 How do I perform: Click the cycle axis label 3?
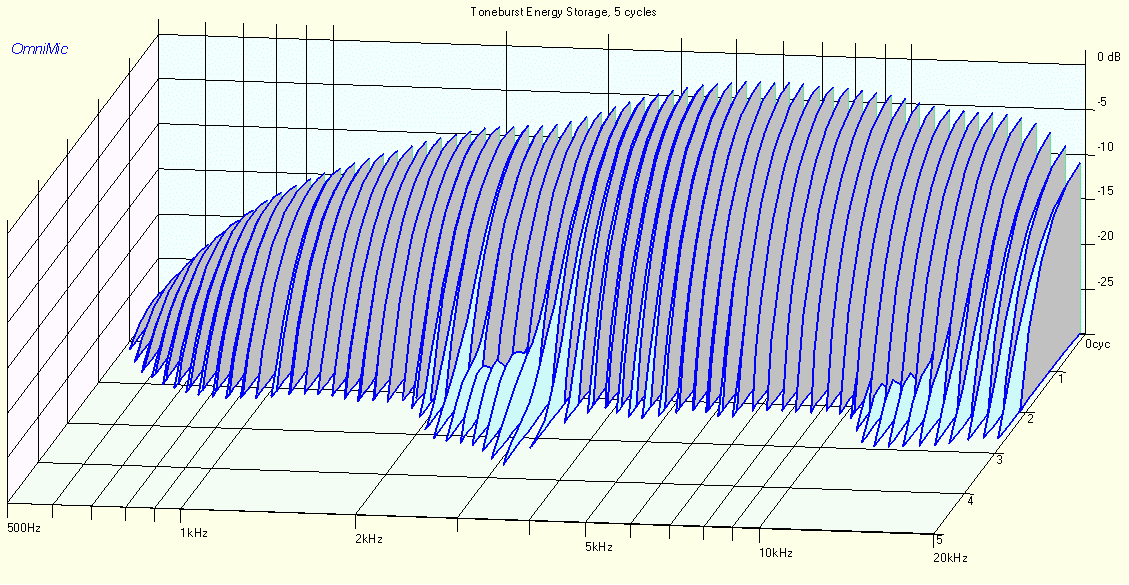(x=1001, y=460)
